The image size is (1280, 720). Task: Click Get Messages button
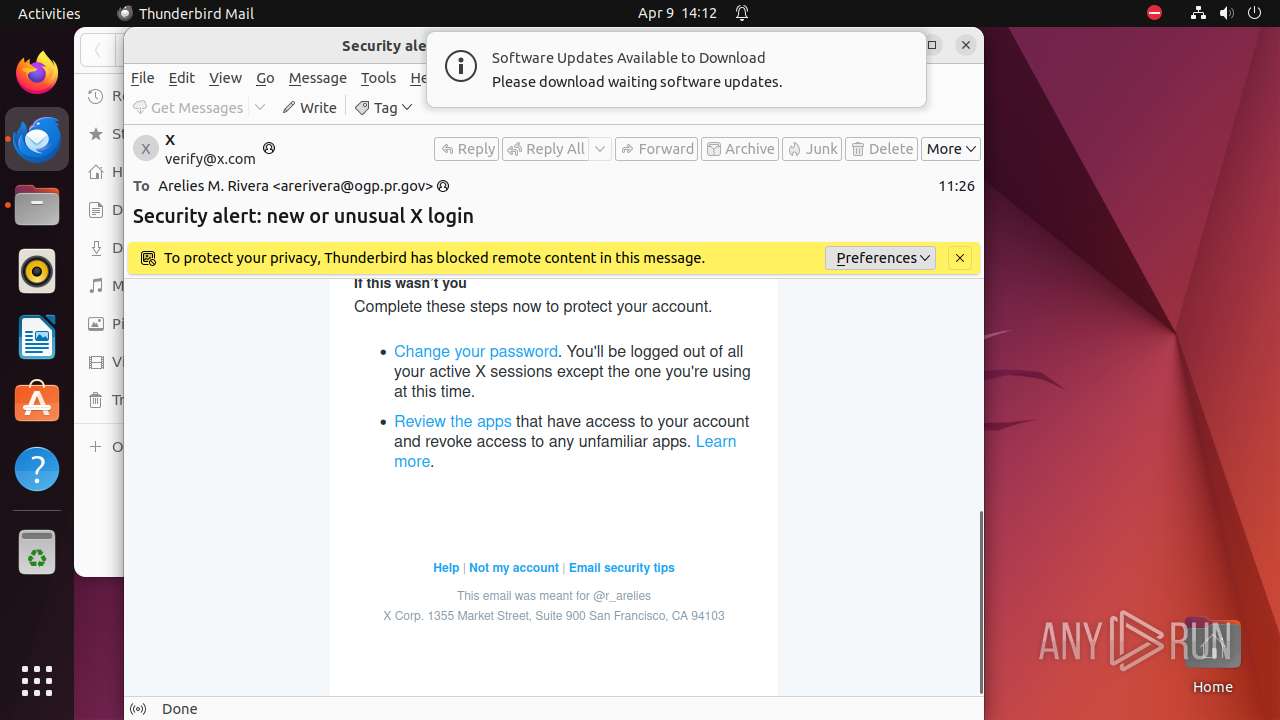pos(188,108)
